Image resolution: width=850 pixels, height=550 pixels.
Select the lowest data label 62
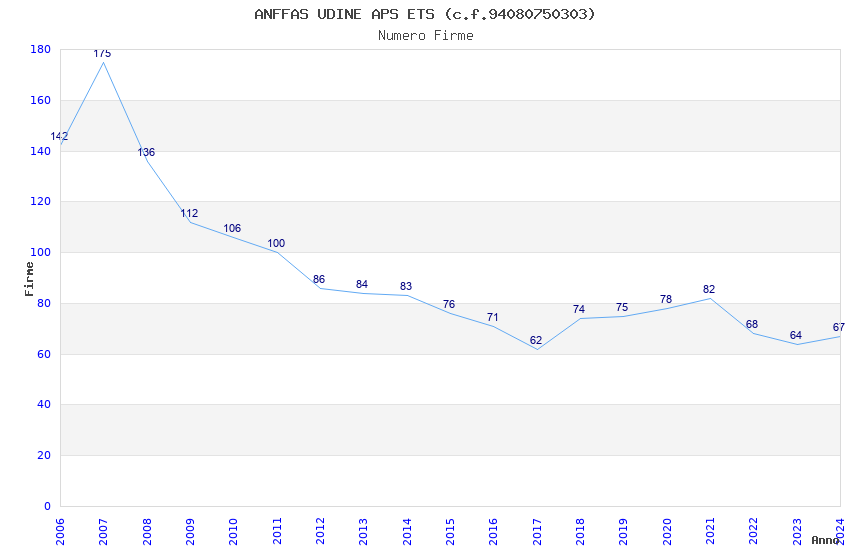536,341
